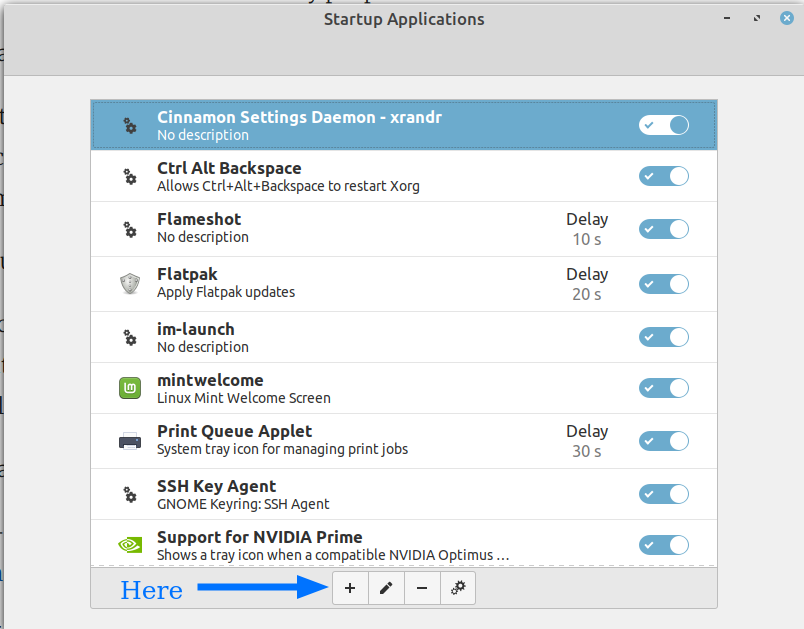Select the SSH Key Agent entry name
Screen dimensions: 804x629
click(216, 486)
